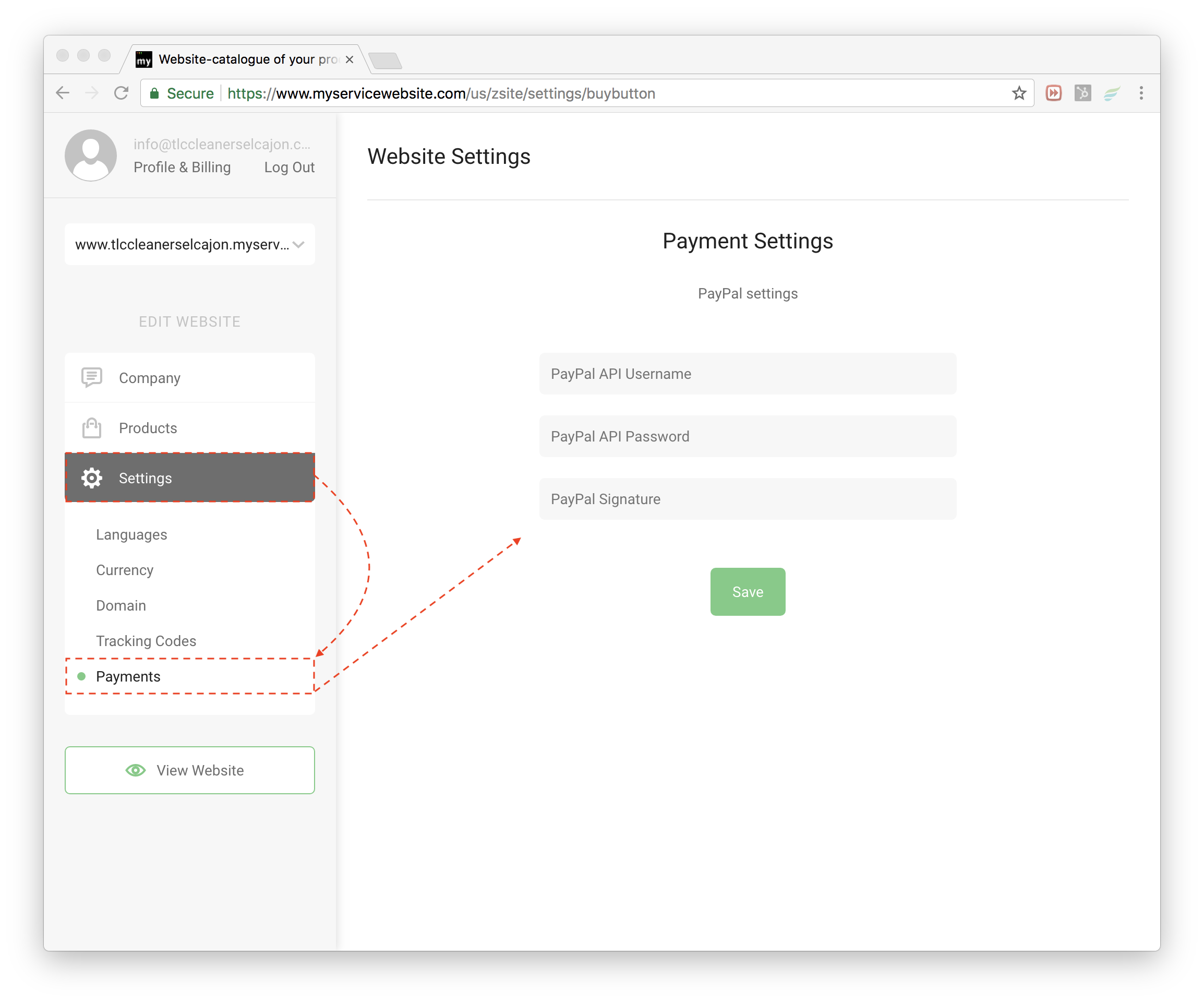Viewport: 1204px width, 1003px height.
Task: Focus the PayPal Signature field
Action: [748, 499]
